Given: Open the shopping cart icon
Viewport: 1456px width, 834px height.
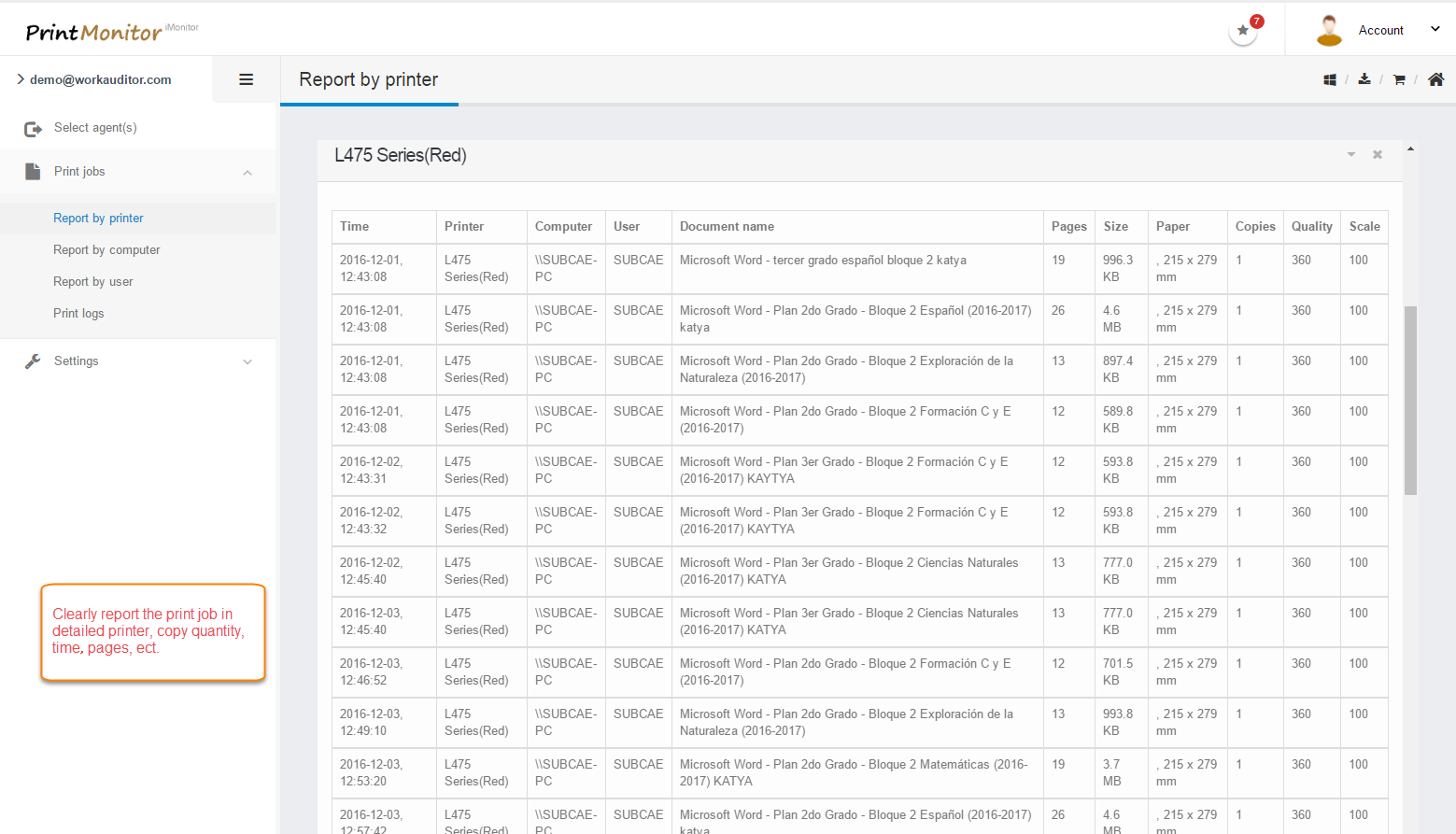Looking at the screenshot, I should pos(1399,80).
